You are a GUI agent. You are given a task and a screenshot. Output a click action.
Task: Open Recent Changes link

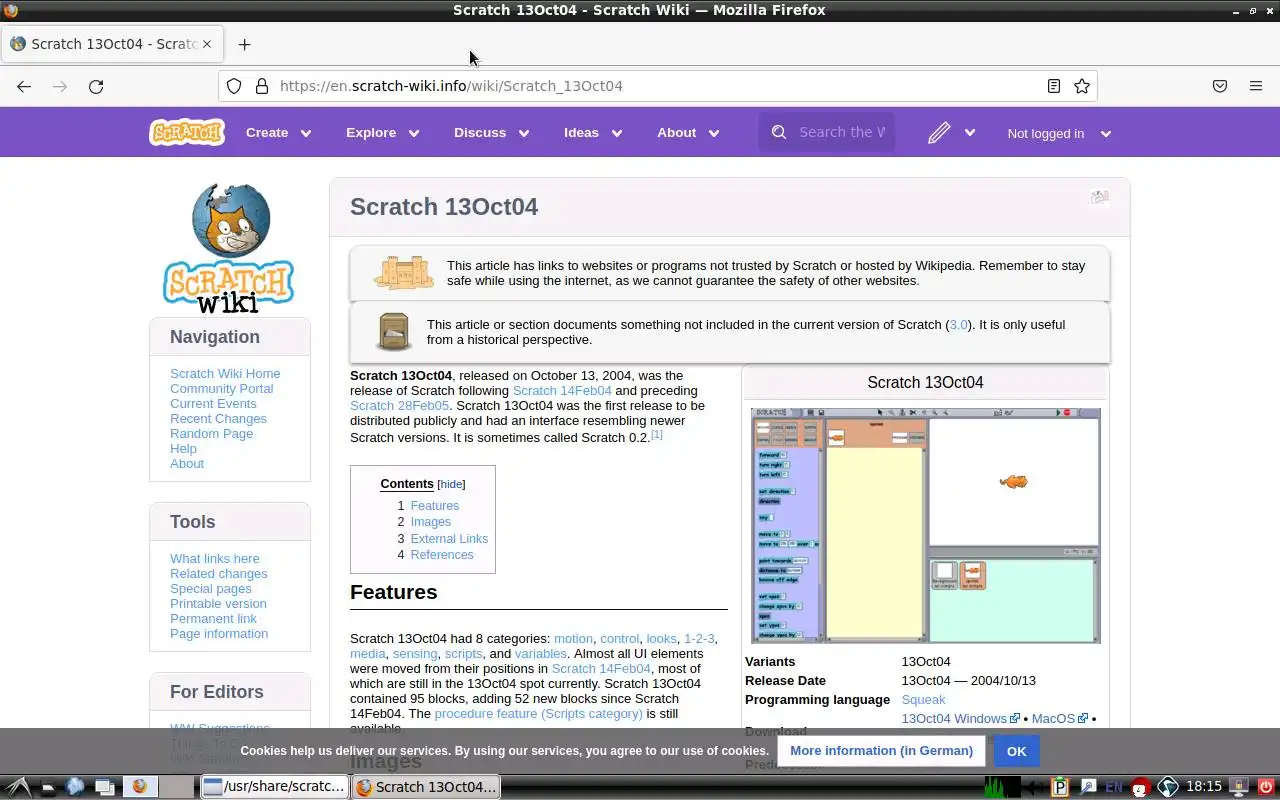(218, 418)
